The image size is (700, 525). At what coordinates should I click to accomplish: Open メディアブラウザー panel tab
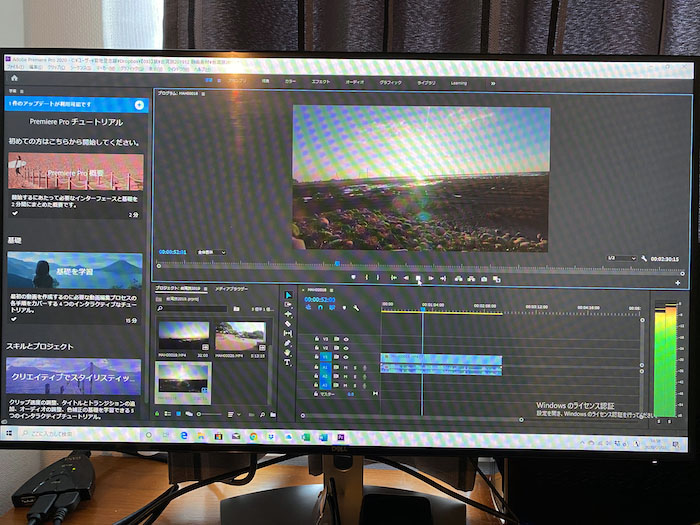(x=231, y=289)
